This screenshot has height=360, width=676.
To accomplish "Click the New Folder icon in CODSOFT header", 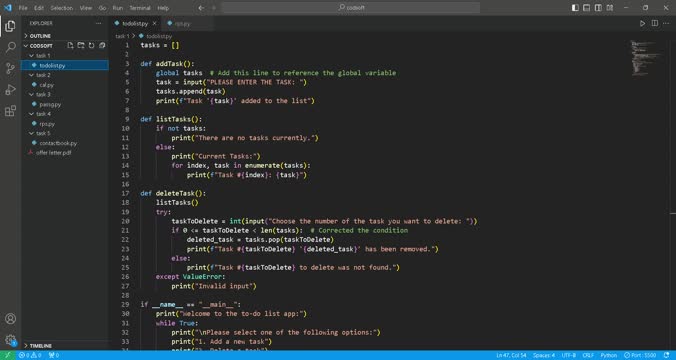I will pos(81,45).
